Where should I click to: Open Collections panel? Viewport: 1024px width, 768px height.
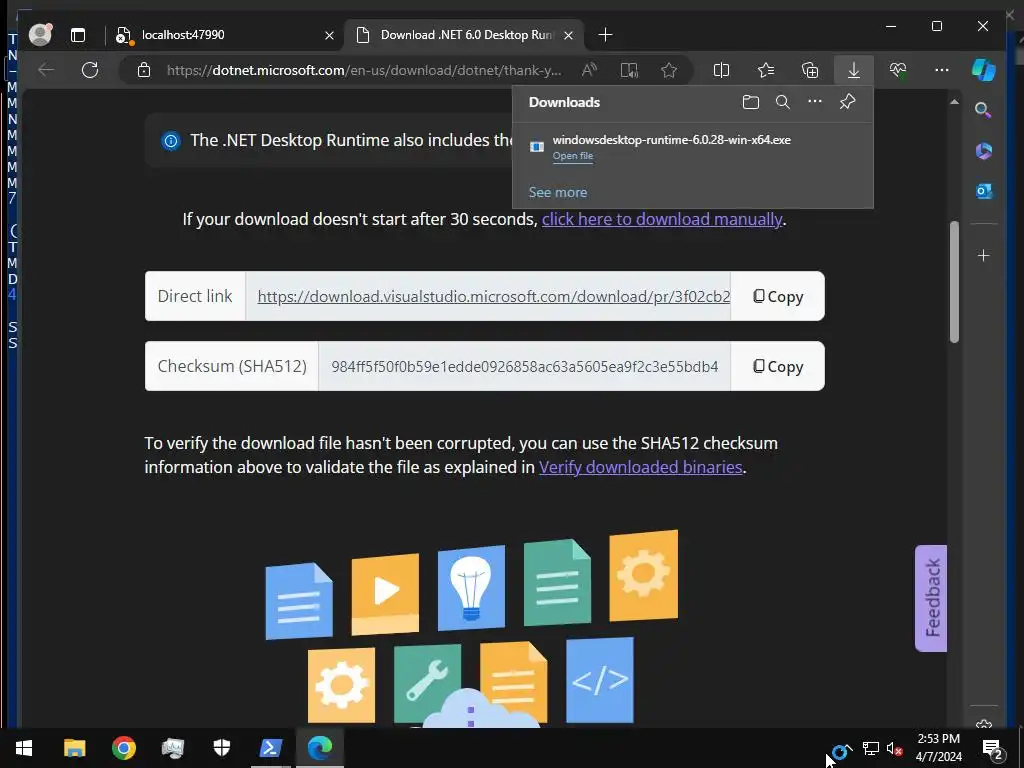(x=810, y=70)
